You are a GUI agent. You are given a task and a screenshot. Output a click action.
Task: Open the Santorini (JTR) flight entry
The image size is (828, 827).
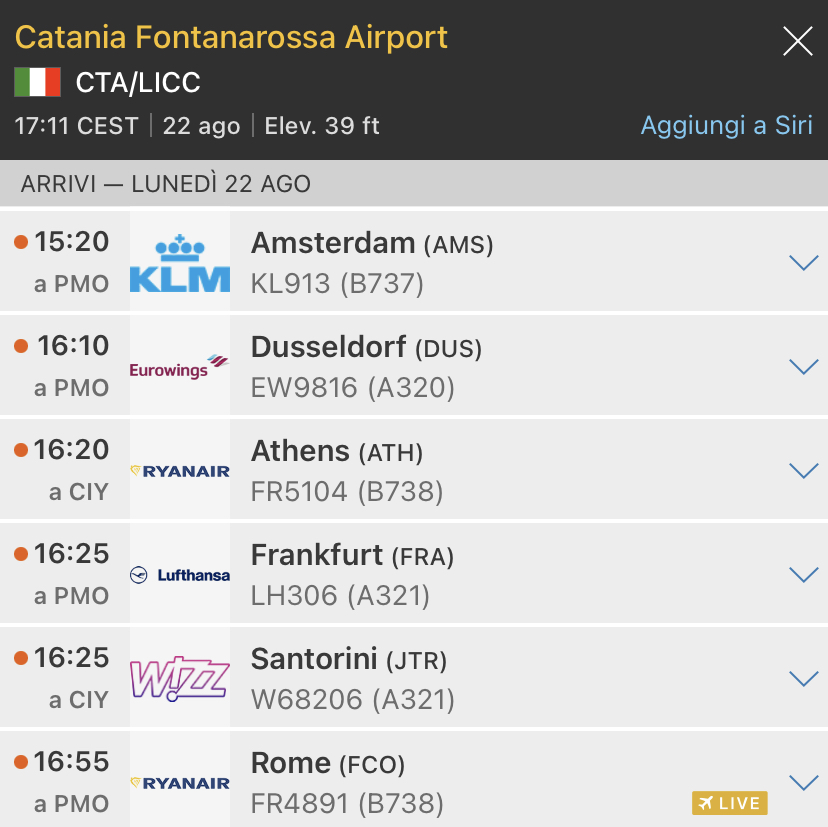point(348,660)
